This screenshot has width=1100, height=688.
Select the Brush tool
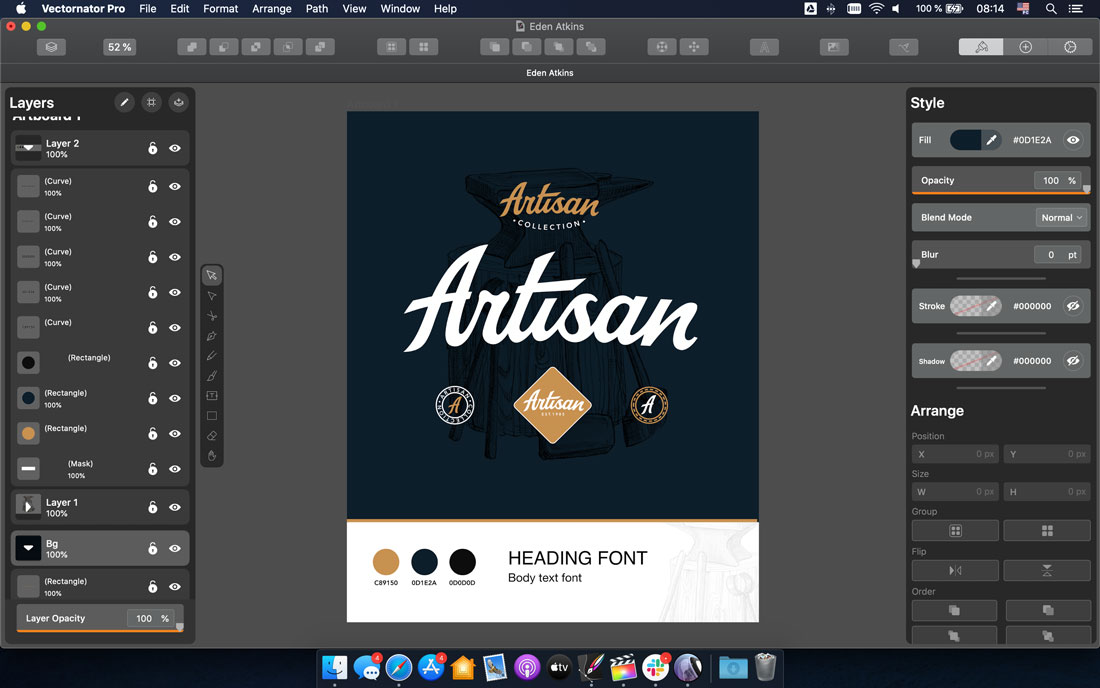211,376
